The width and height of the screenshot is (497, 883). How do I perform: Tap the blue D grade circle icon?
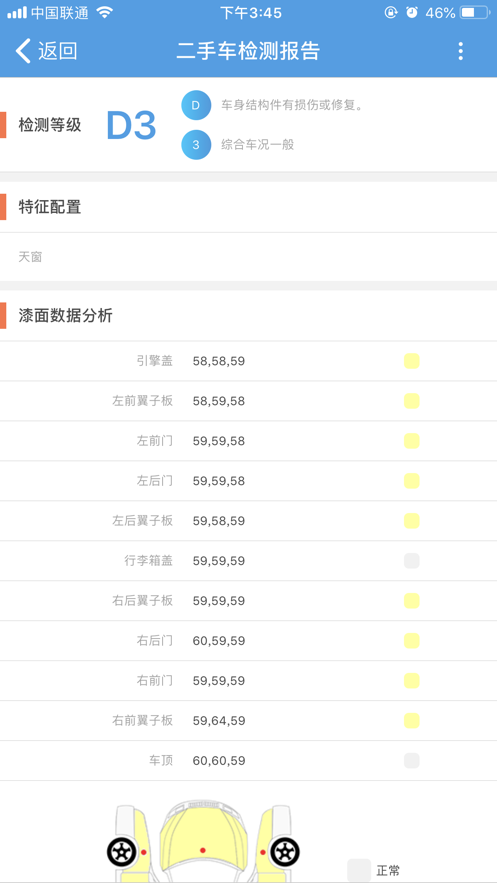tap(196, 105)
